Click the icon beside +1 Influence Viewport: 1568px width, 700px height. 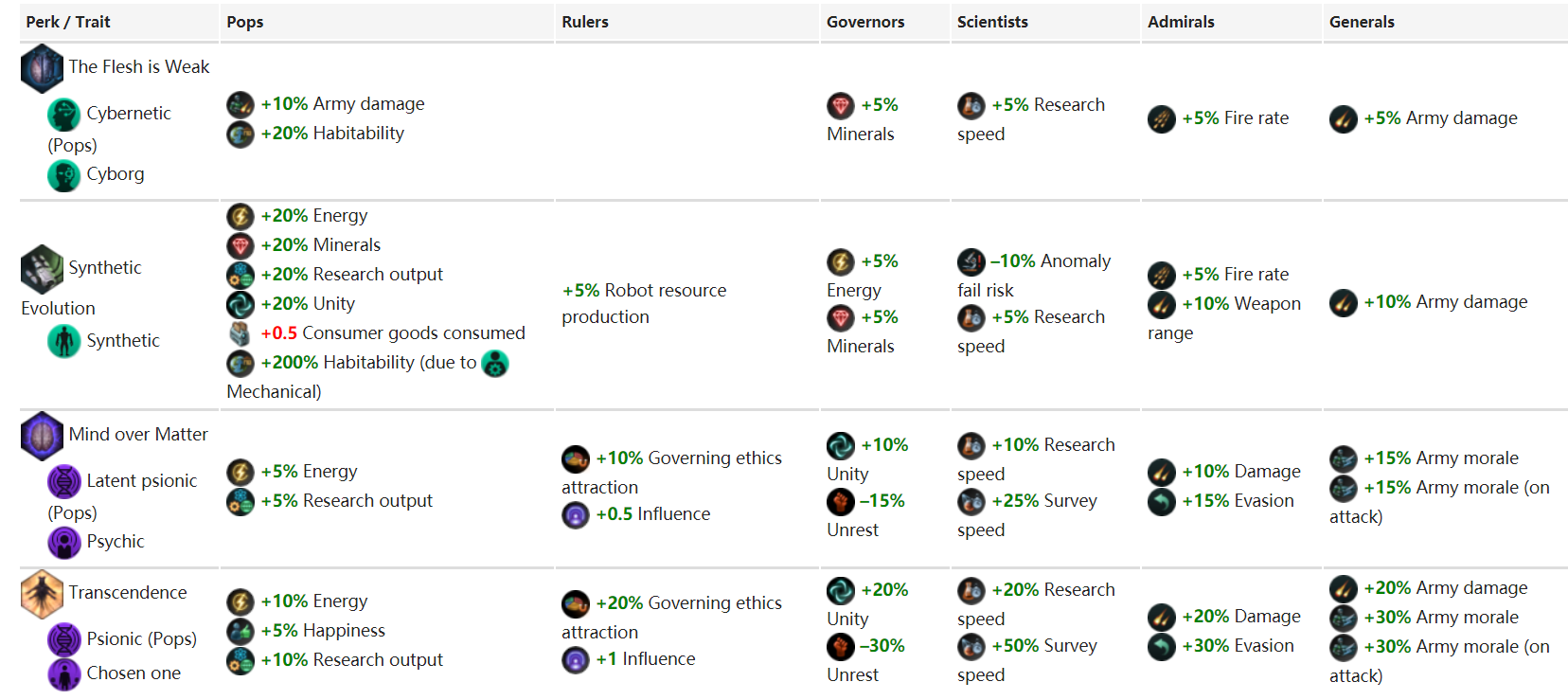(576, 659)
